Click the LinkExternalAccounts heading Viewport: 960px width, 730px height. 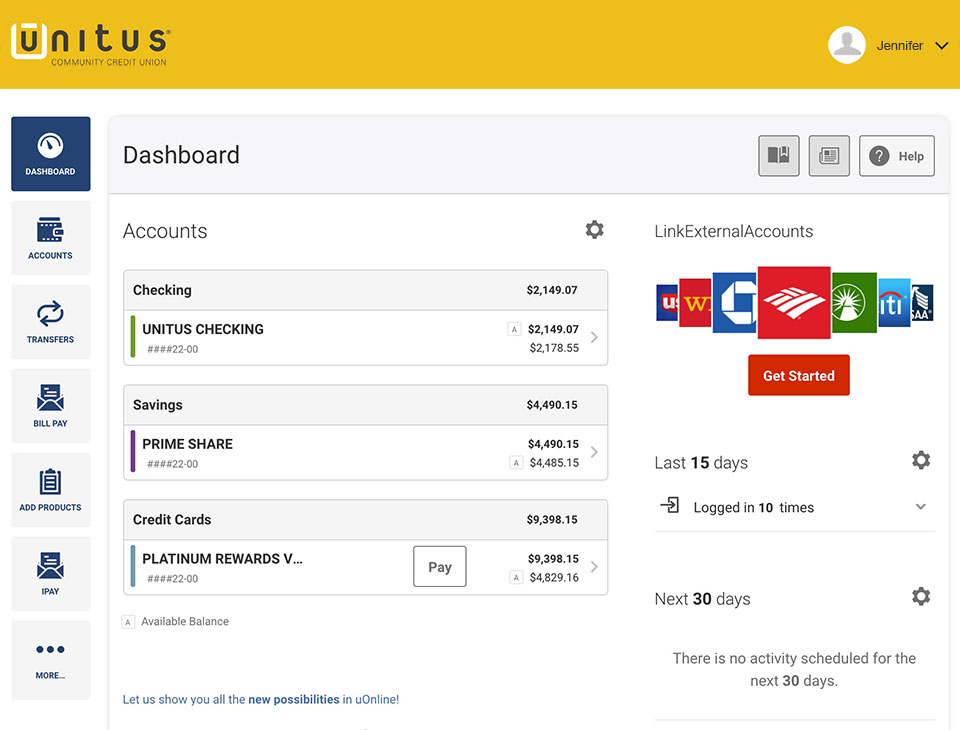pos(733,231)
